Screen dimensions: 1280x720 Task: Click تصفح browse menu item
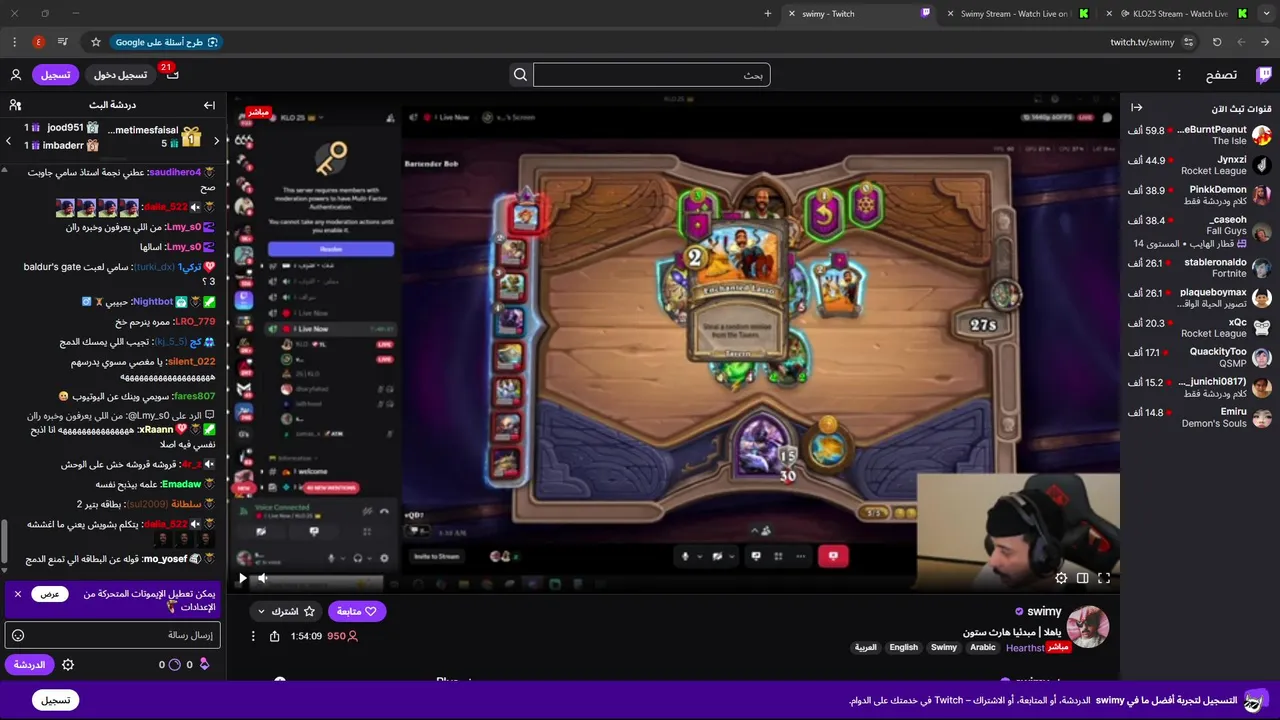coord(1221,75)
